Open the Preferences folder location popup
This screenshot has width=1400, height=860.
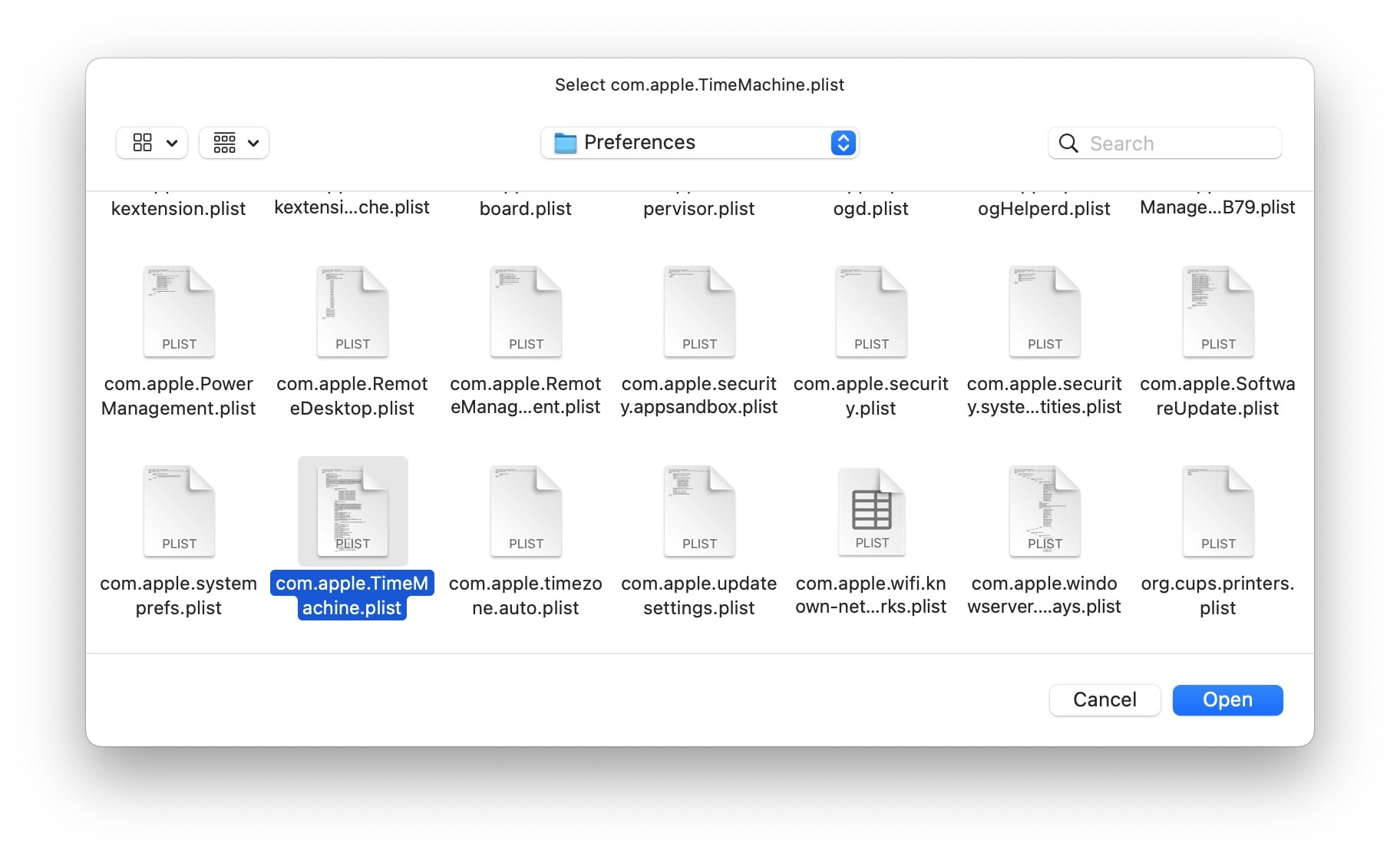point(699,143)
